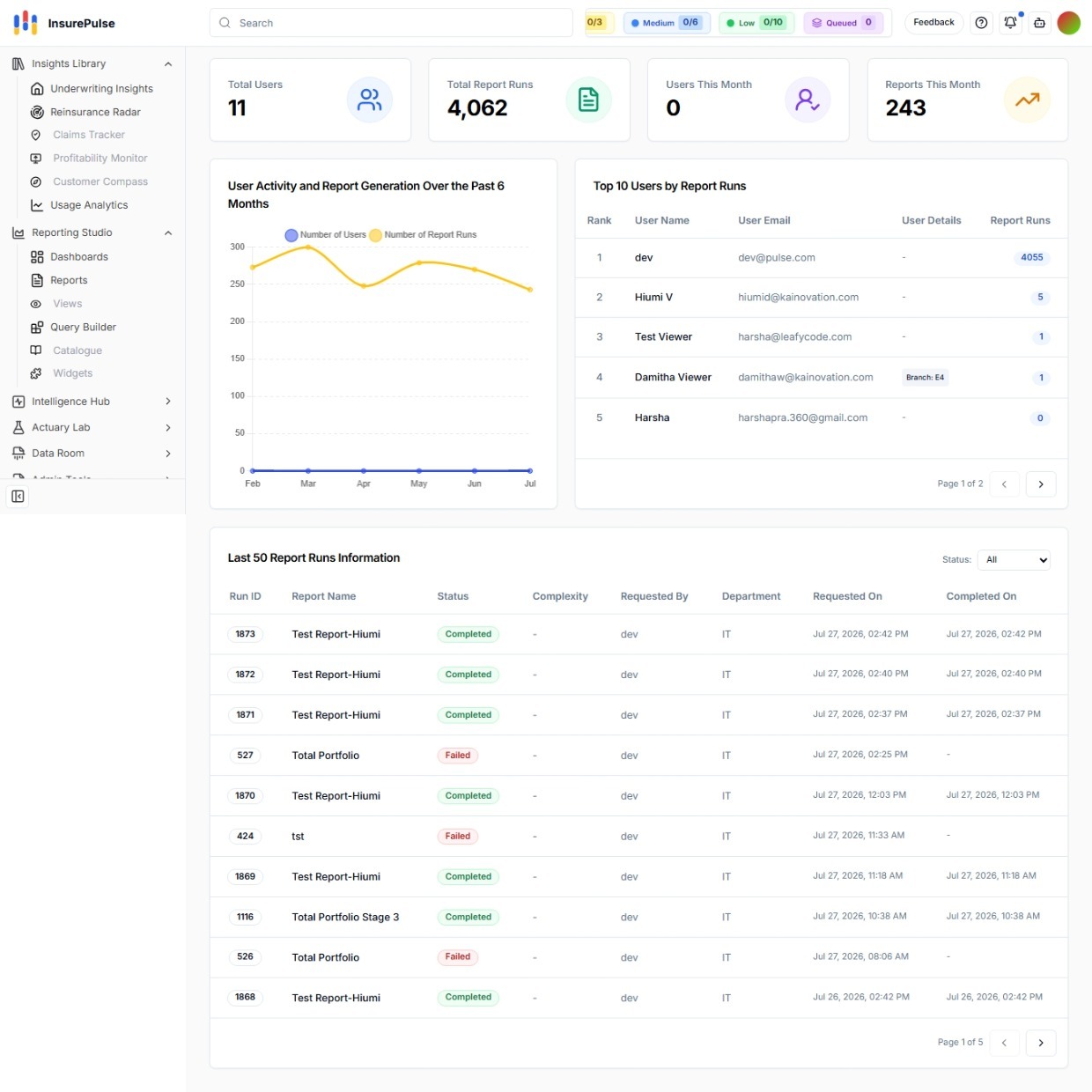Open notifications bell icon

(1011, 23)
